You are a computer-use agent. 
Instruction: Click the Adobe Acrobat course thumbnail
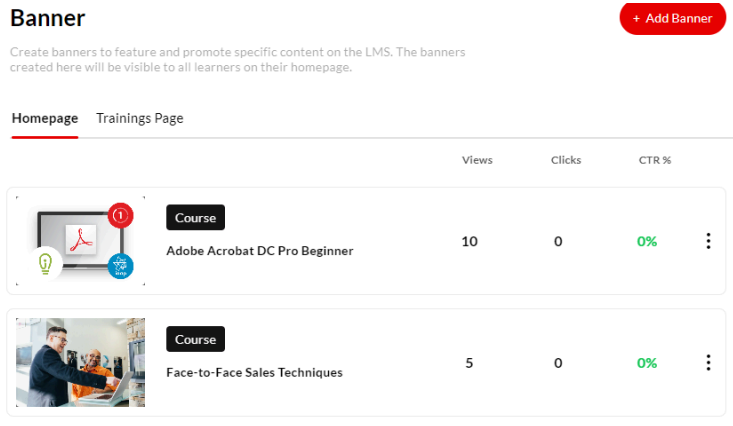pyautogui.click(x=80, y=241)
